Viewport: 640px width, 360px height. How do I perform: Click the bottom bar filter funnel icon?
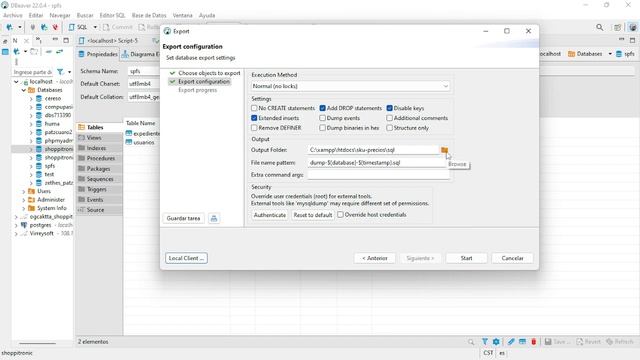tap(484, 342)
